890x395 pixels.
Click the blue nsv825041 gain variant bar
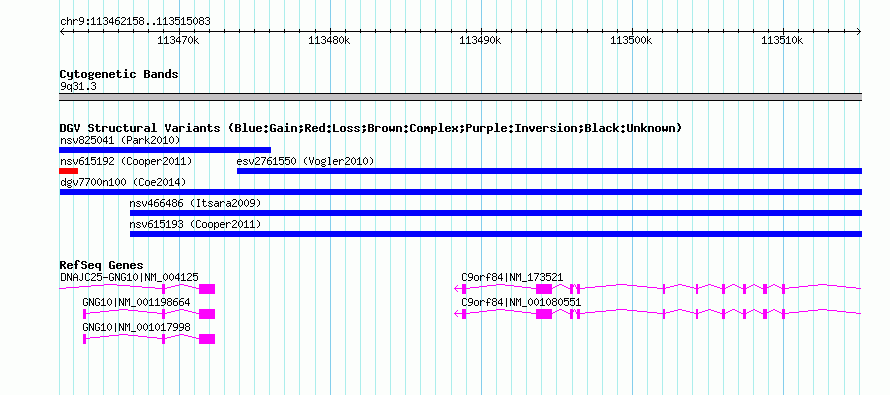pos(165,150)
